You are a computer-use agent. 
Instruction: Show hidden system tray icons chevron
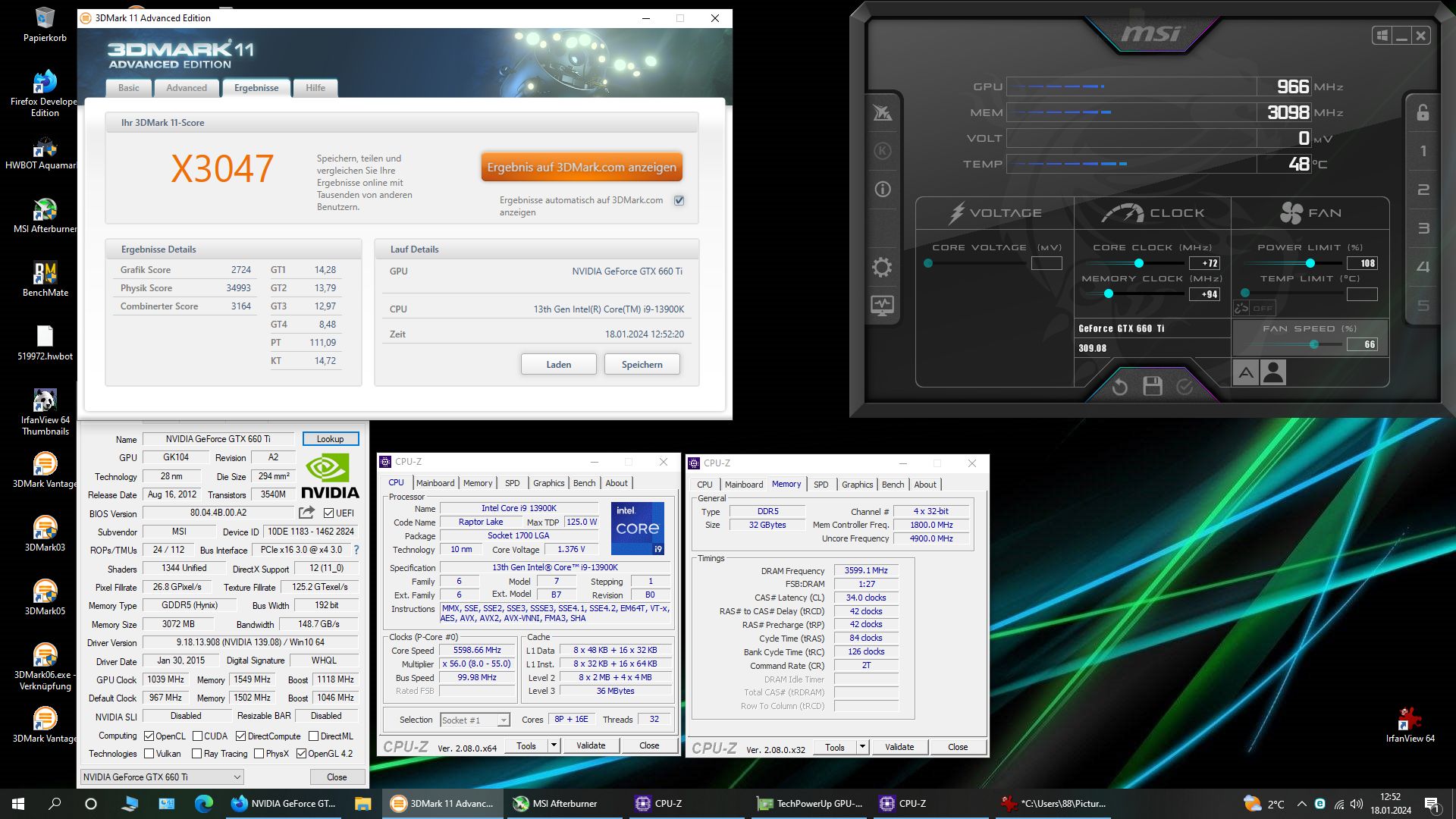[x=1301, y=804]
